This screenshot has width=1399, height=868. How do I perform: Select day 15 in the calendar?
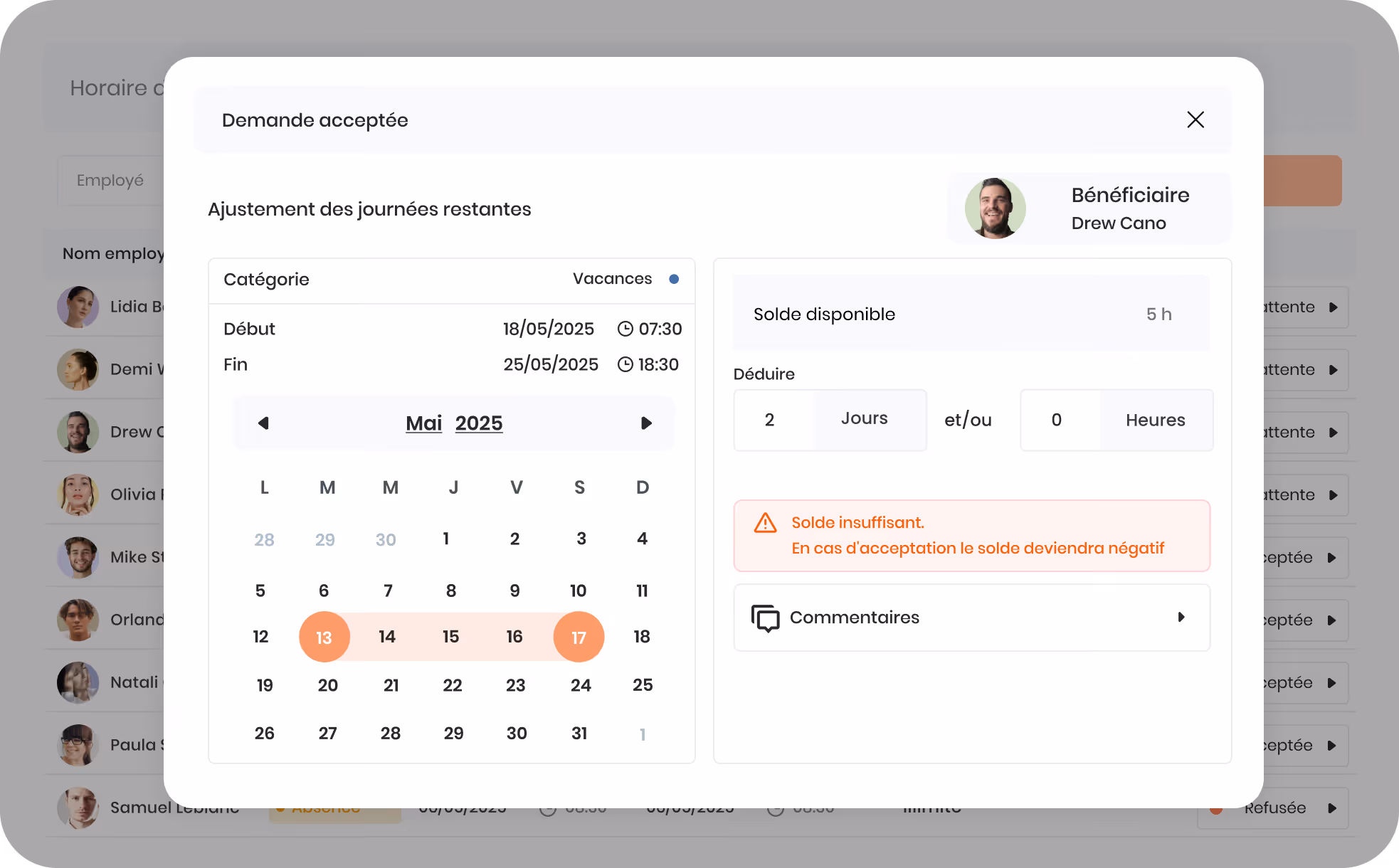(x=451, y=637)
